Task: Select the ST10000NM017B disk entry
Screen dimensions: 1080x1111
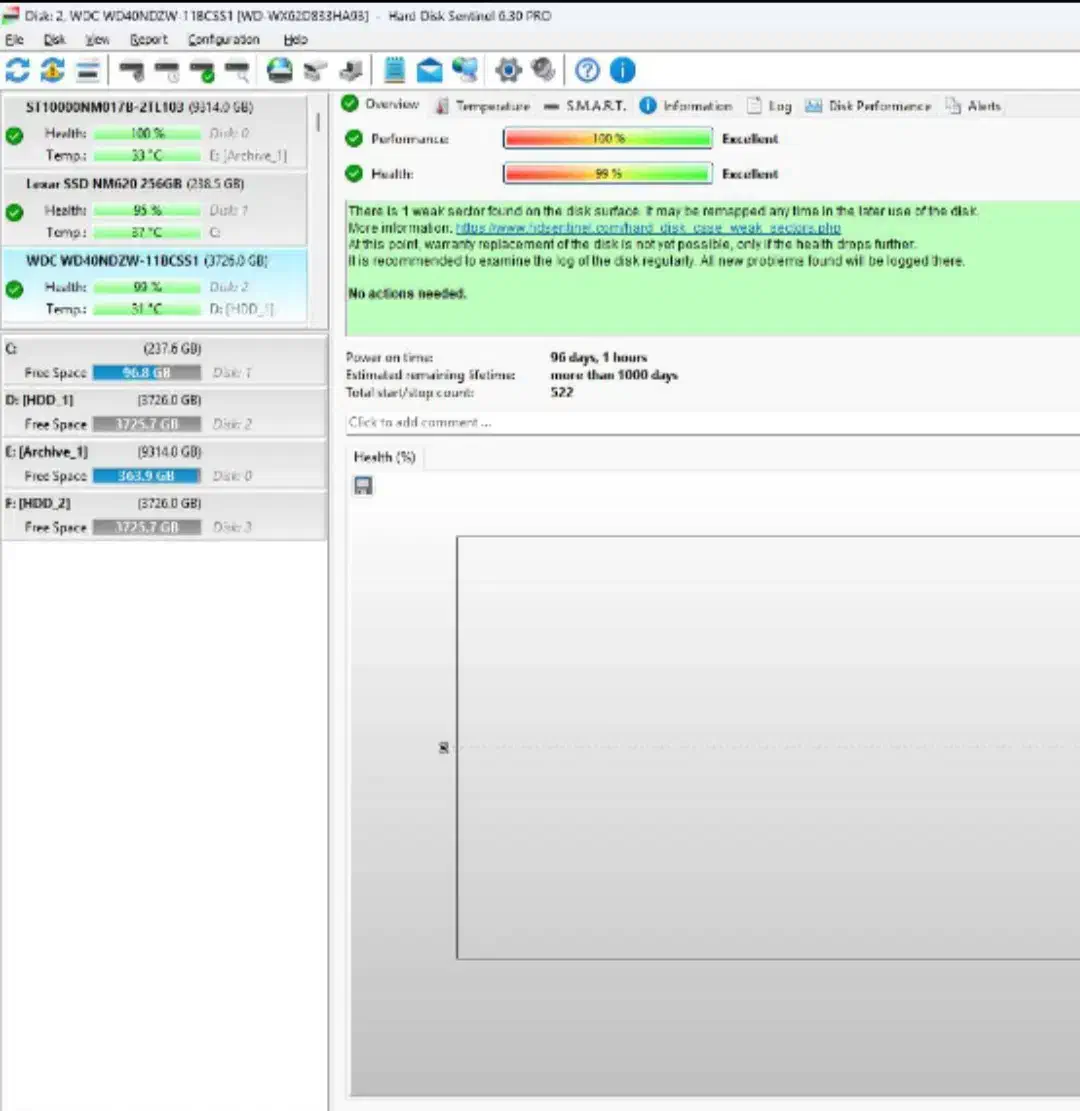Action: [x=138, y=106]
